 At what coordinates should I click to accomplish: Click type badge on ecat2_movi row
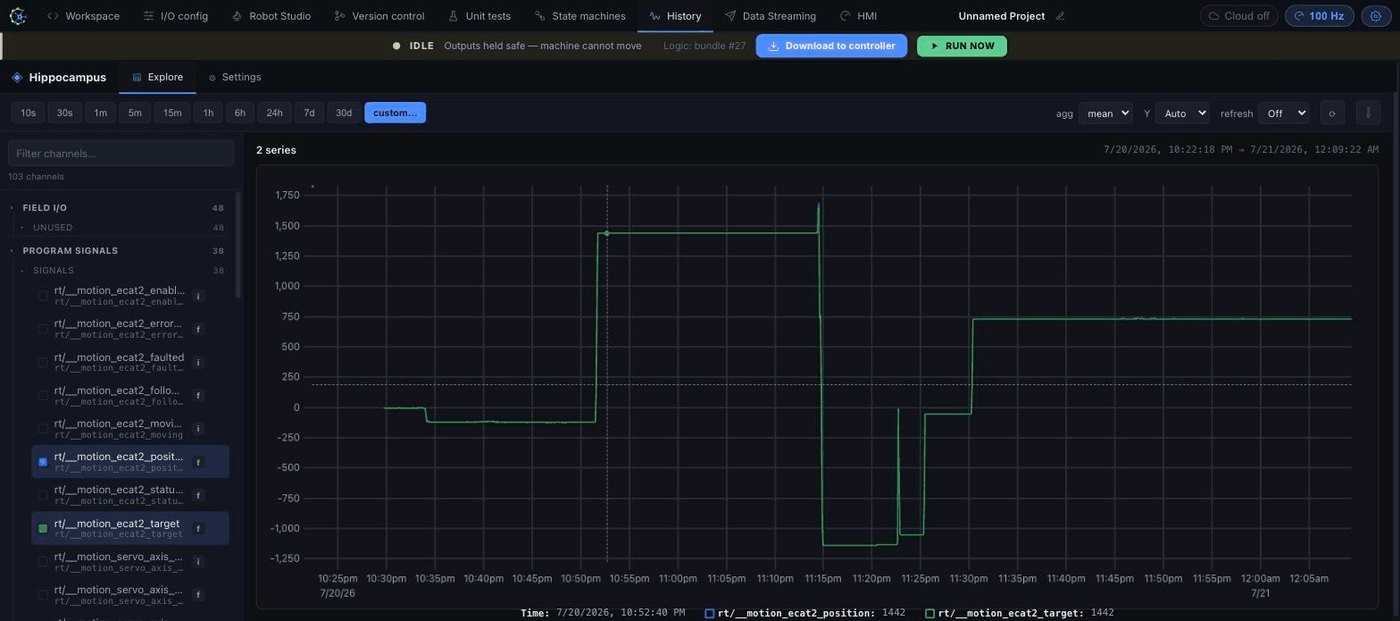(198, 429)
